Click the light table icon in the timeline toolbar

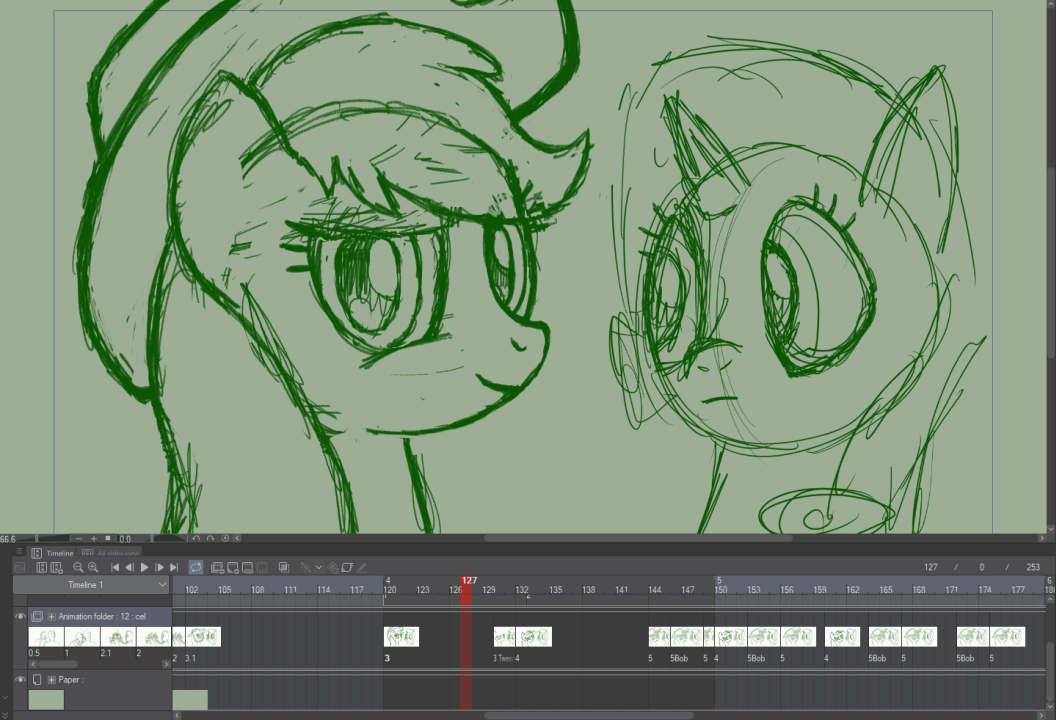[x=348, y=568]
